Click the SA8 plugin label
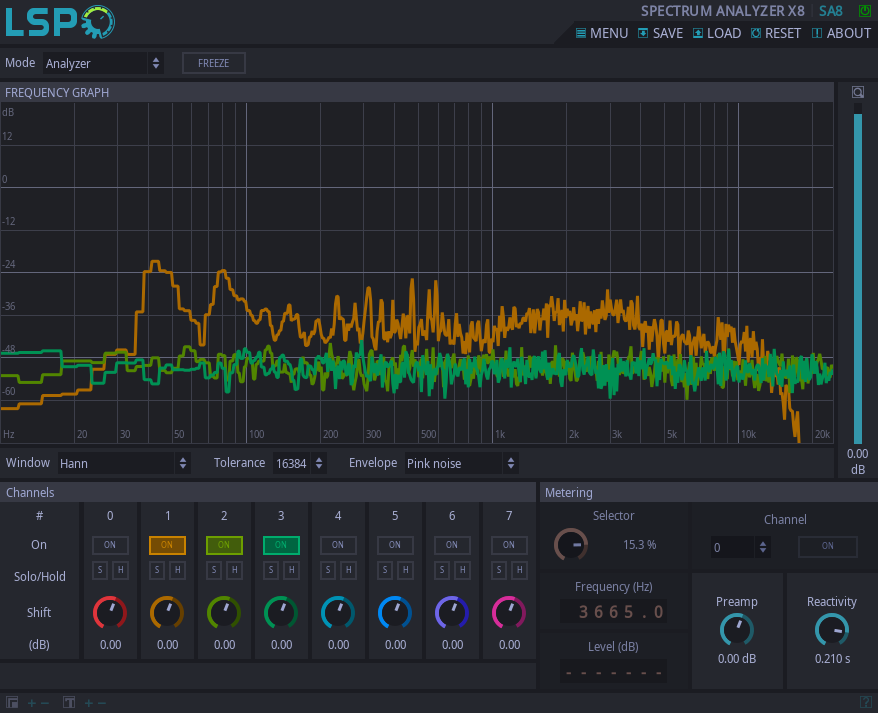 pos(831,11)
